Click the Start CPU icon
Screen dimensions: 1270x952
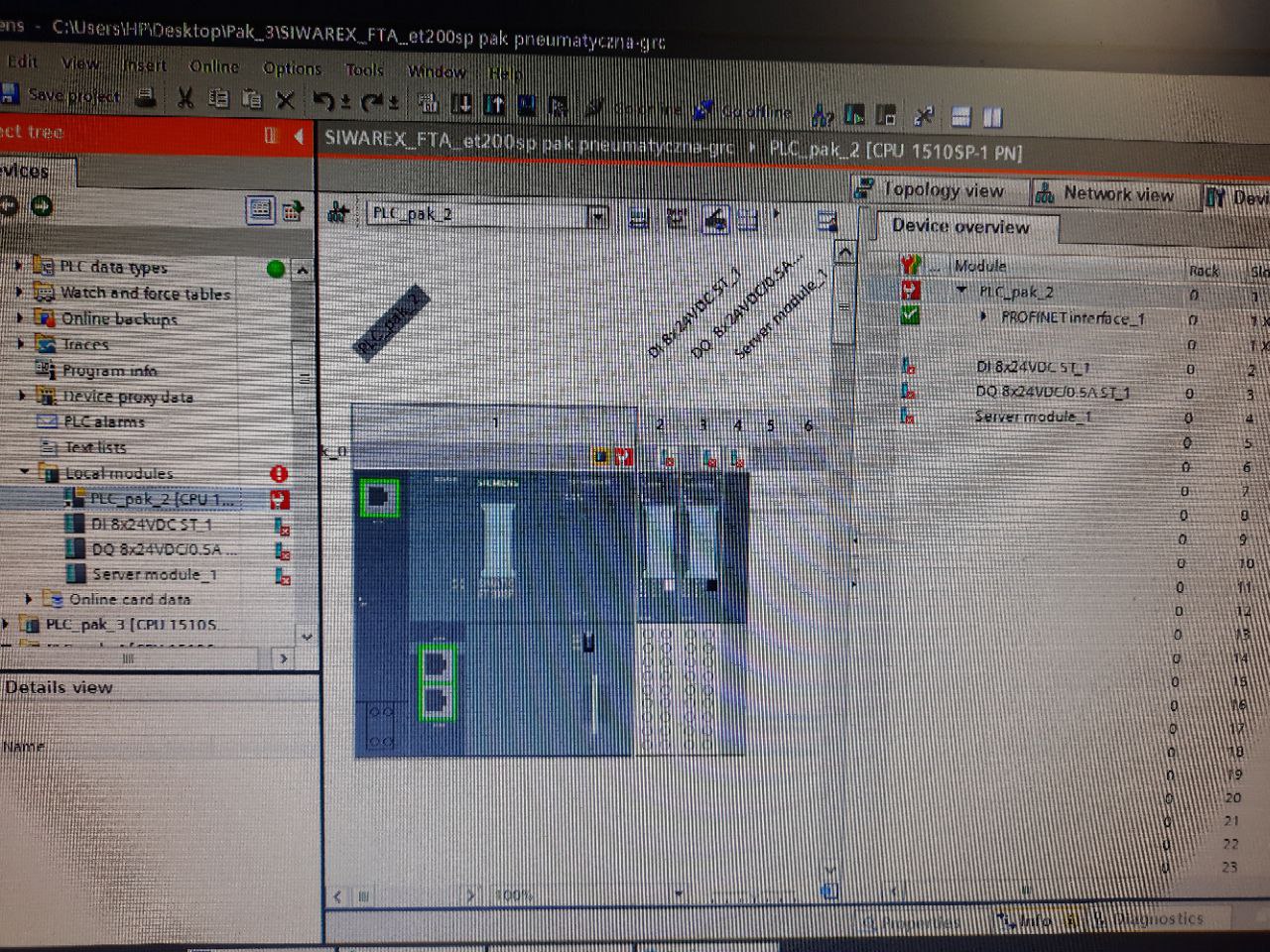click(854, 115)
